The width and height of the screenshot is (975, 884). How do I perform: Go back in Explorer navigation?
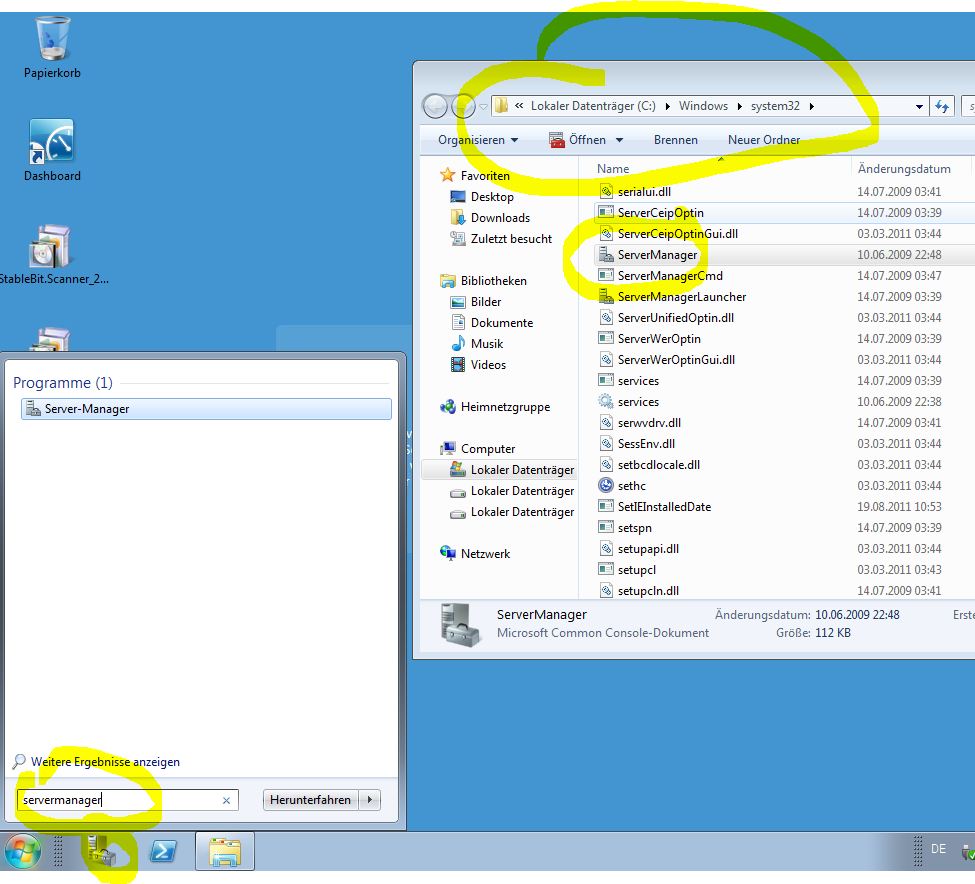[435, 106]
